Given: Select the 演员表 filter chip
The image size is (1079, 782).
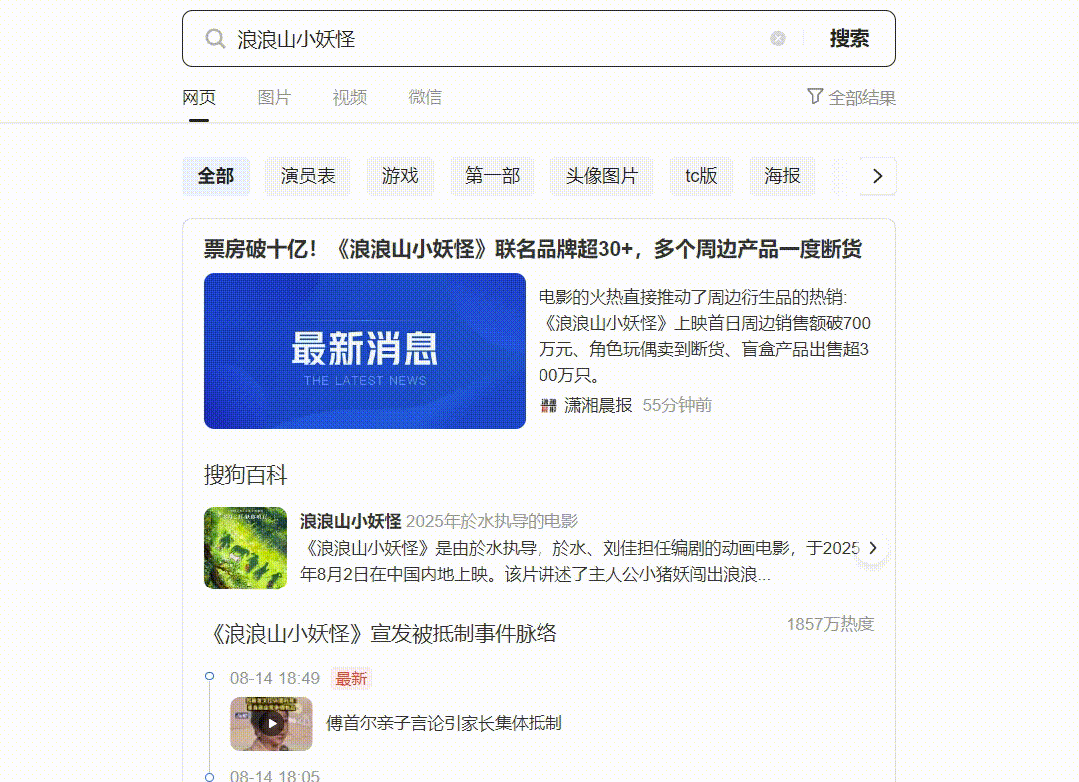Looking at the screenshot, I should coord(308,176).
